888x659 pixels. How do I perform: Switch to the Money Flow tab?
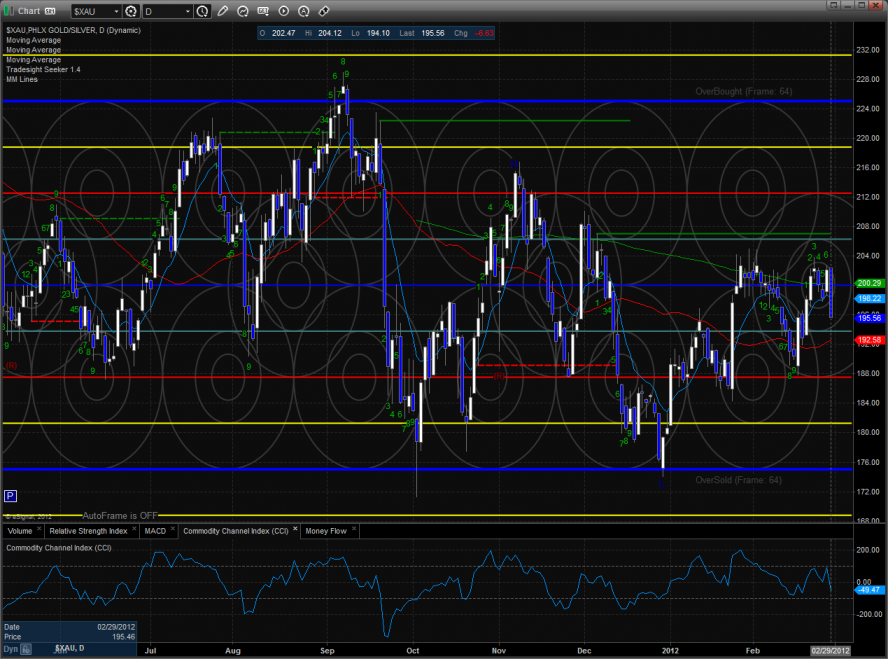pyautogui.click(x=325, y=531)
